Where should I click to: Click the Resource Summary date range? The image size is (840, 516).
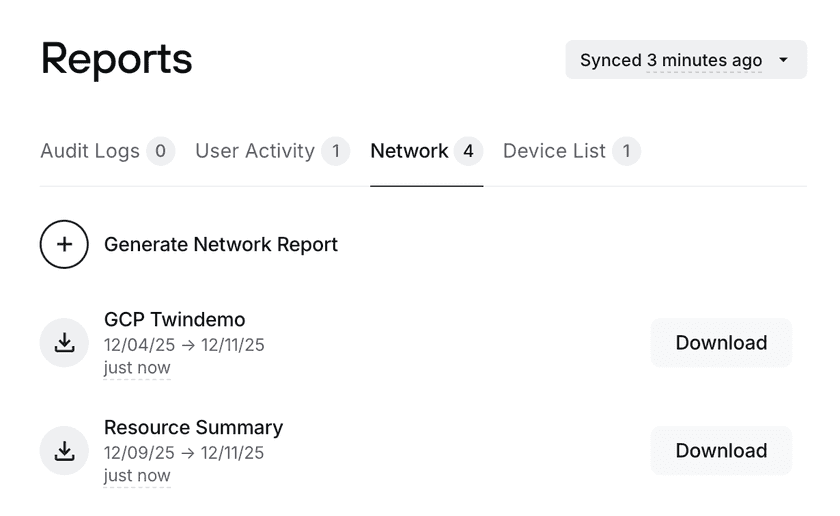pyautogui.click(x=184, y=453)
